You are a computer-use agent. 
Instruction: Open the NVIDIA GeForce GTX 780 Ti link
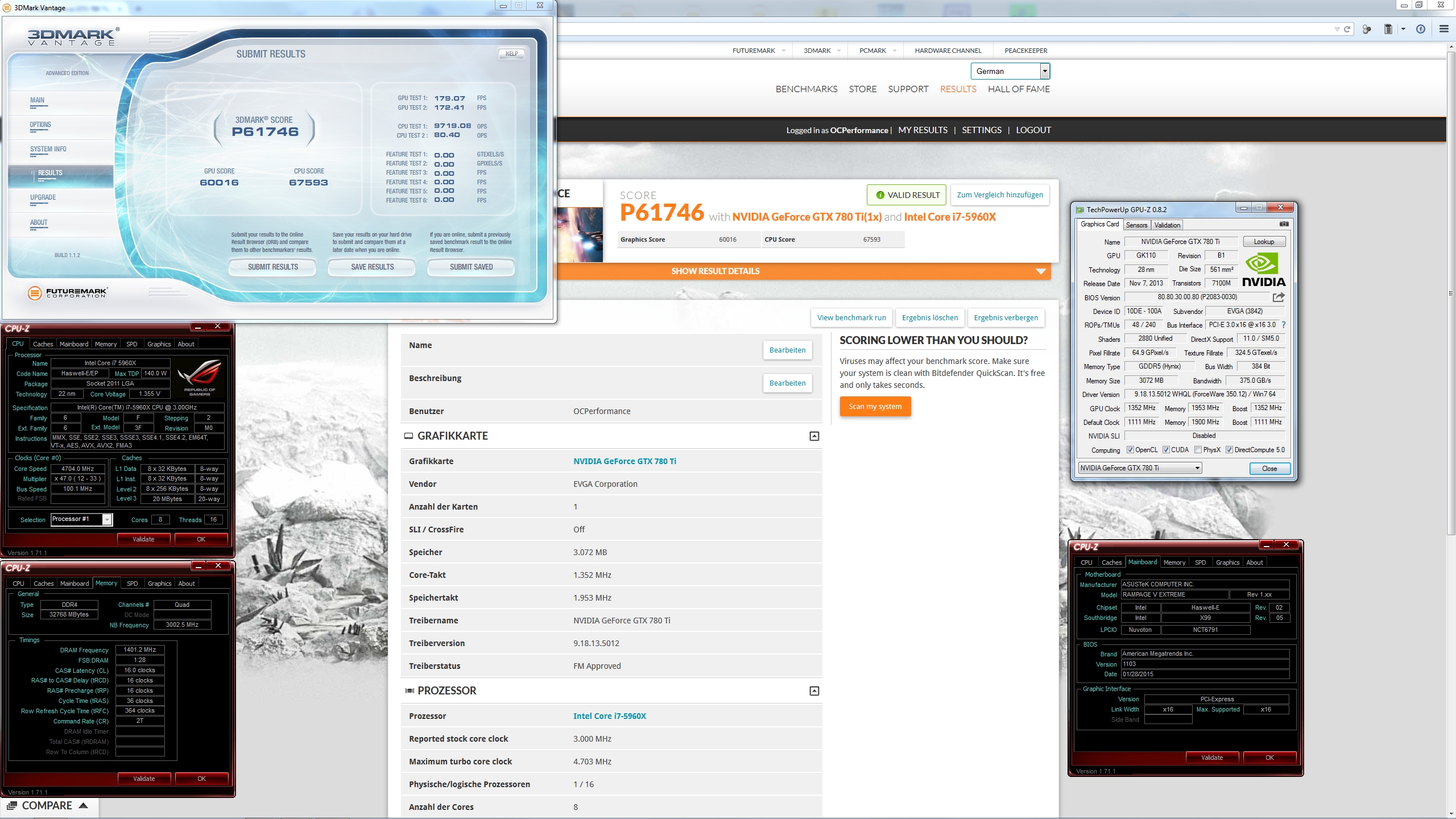[x=624, y=461]
